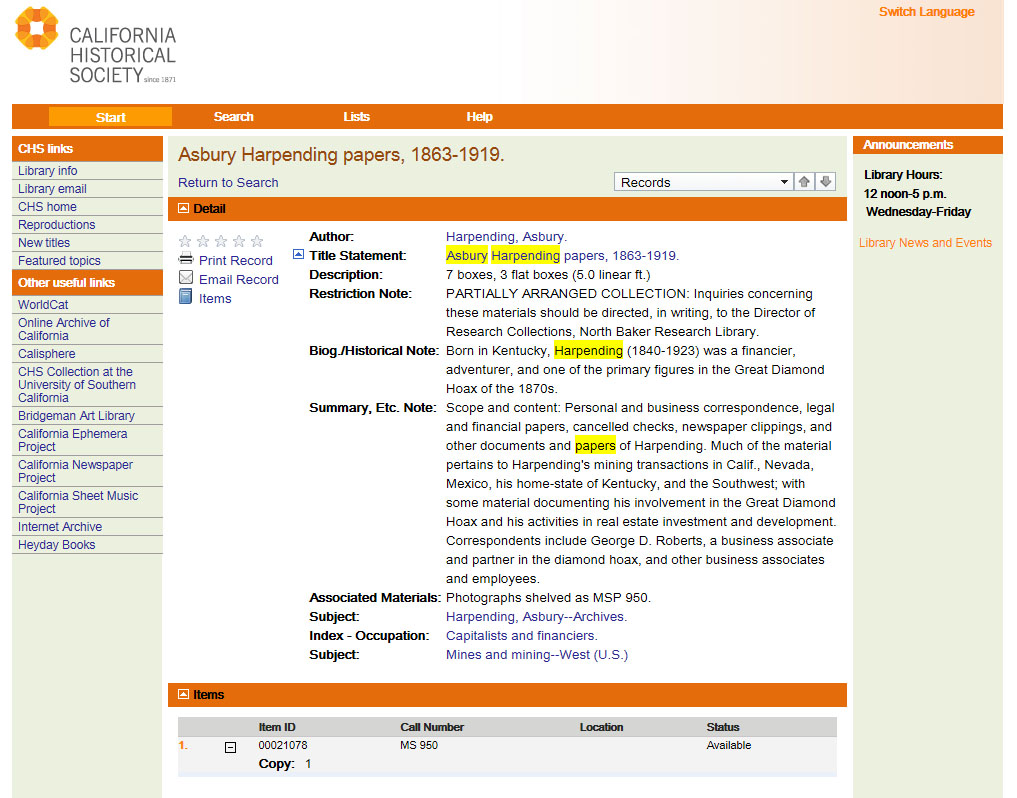Open Library info link
The image size is (1017, 798).
point(47,171)
